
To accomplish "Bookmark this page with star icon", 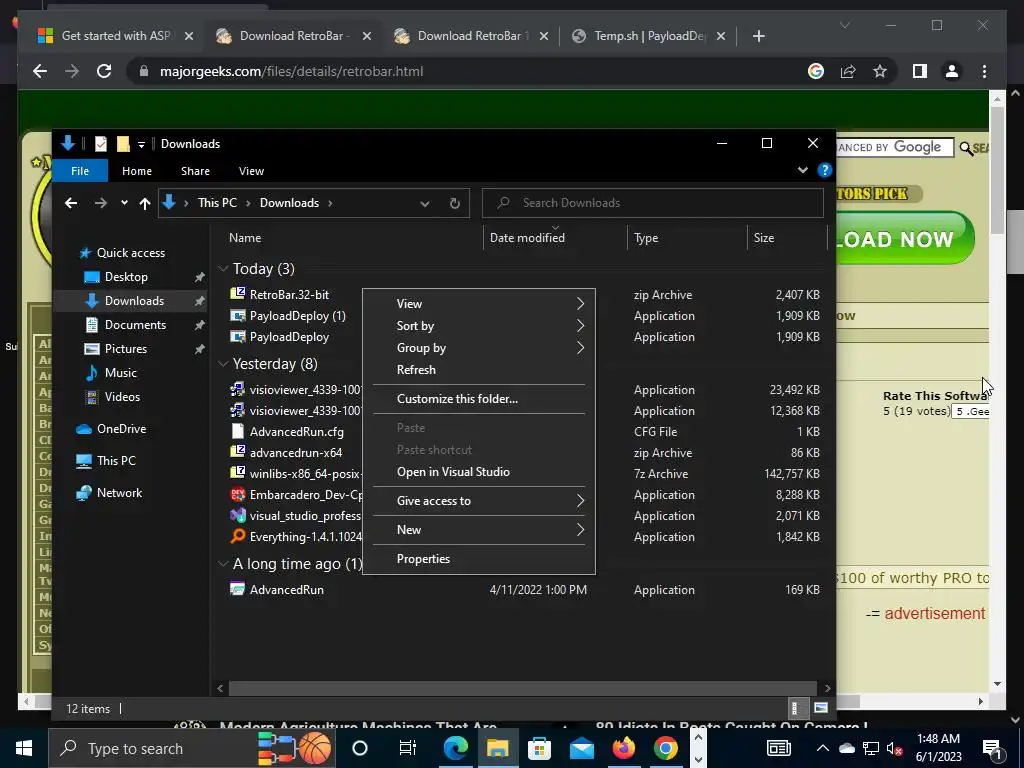I will coord(880,71).
